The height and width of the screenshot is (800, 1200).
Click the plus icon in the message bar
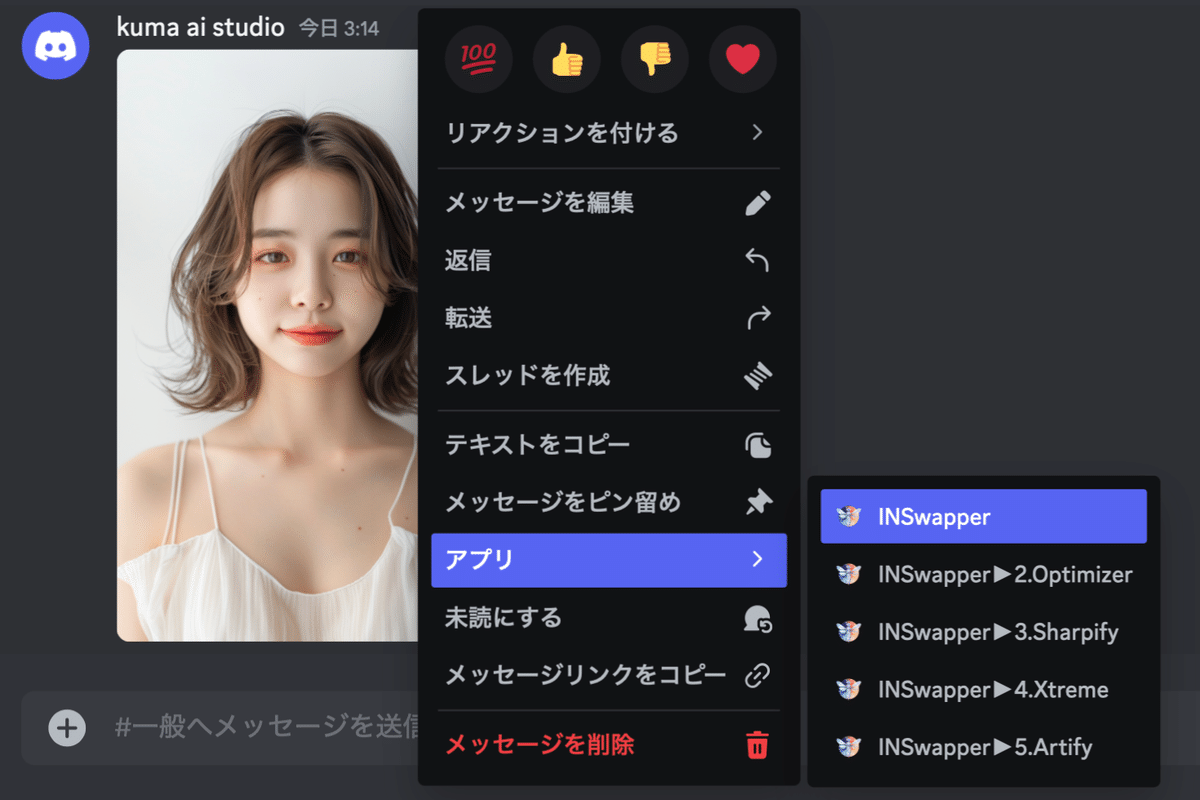(x=66, y=728)
